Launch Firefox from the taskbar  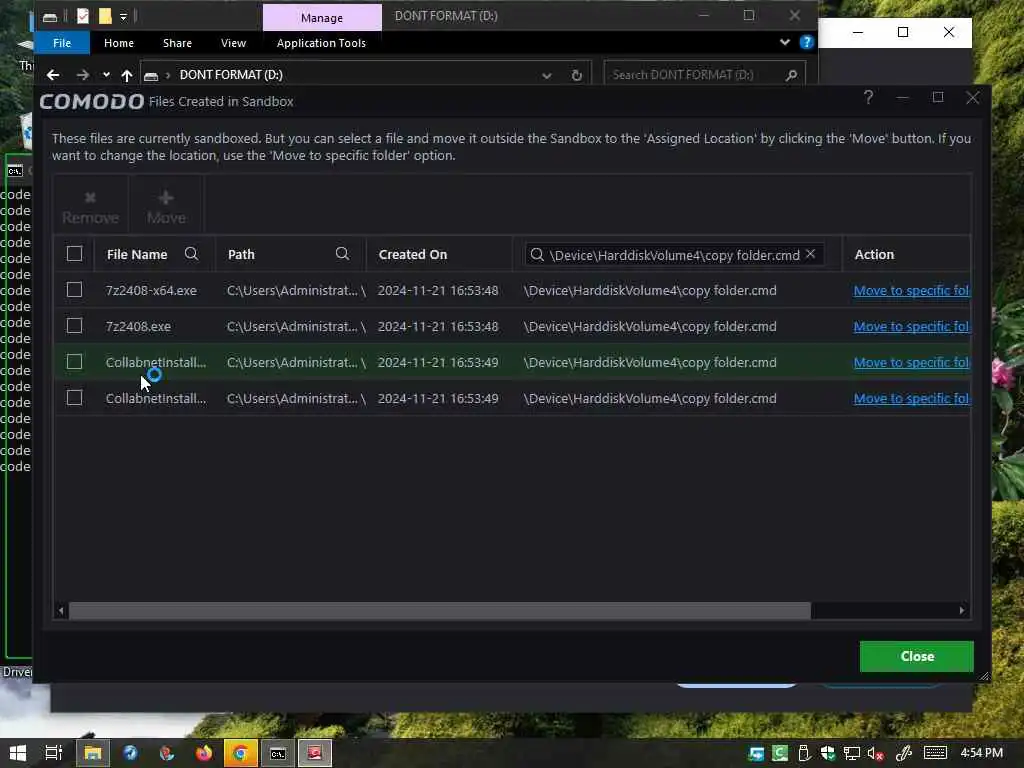tap(204, 753)
